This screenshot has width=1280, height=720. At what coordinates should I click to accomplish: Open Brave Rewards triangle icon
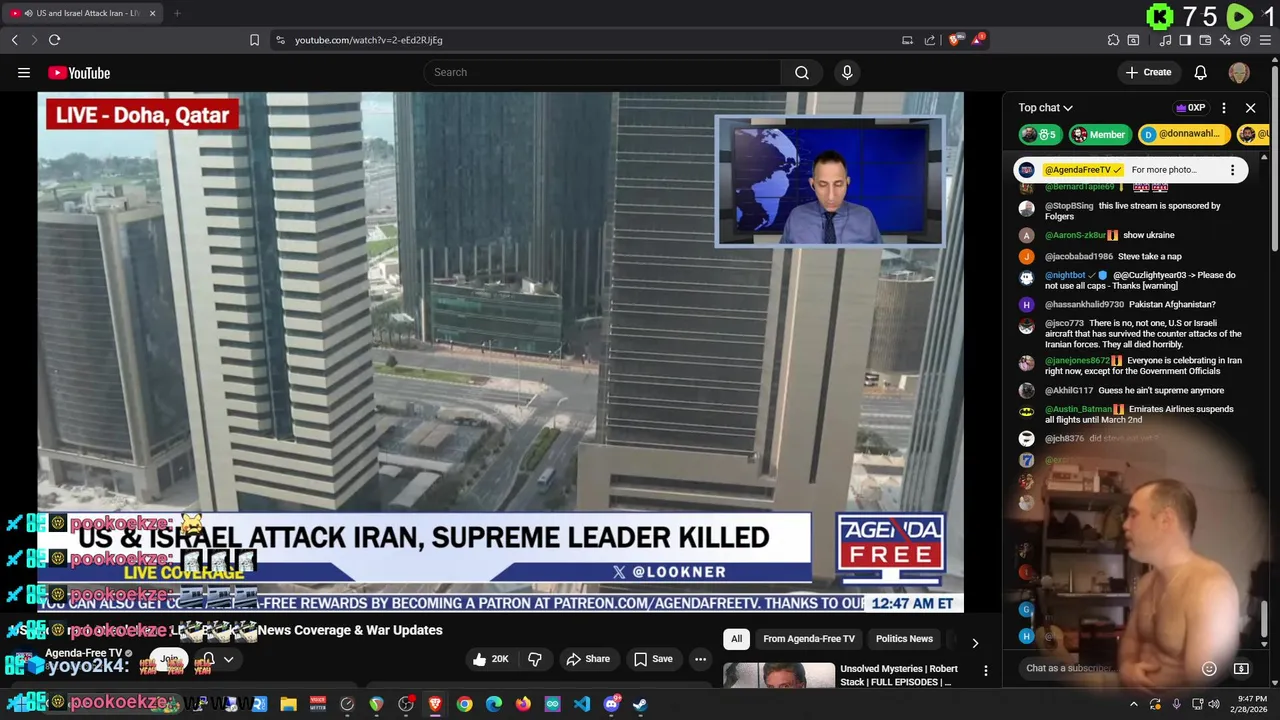point(978,40)
